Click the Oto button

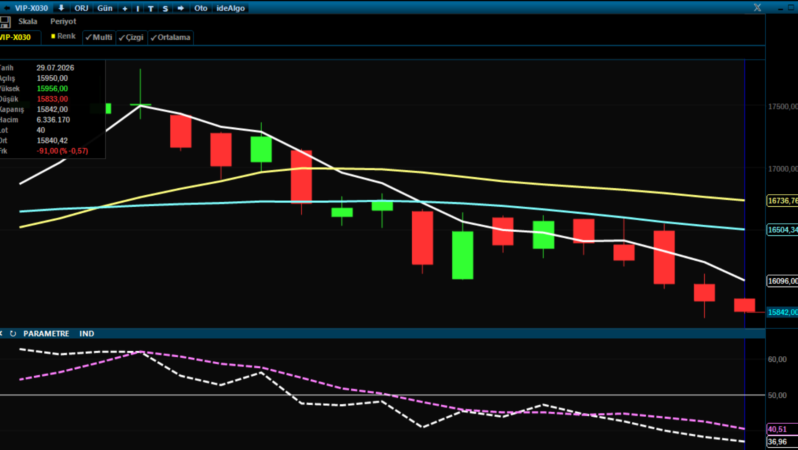[201, 8]
